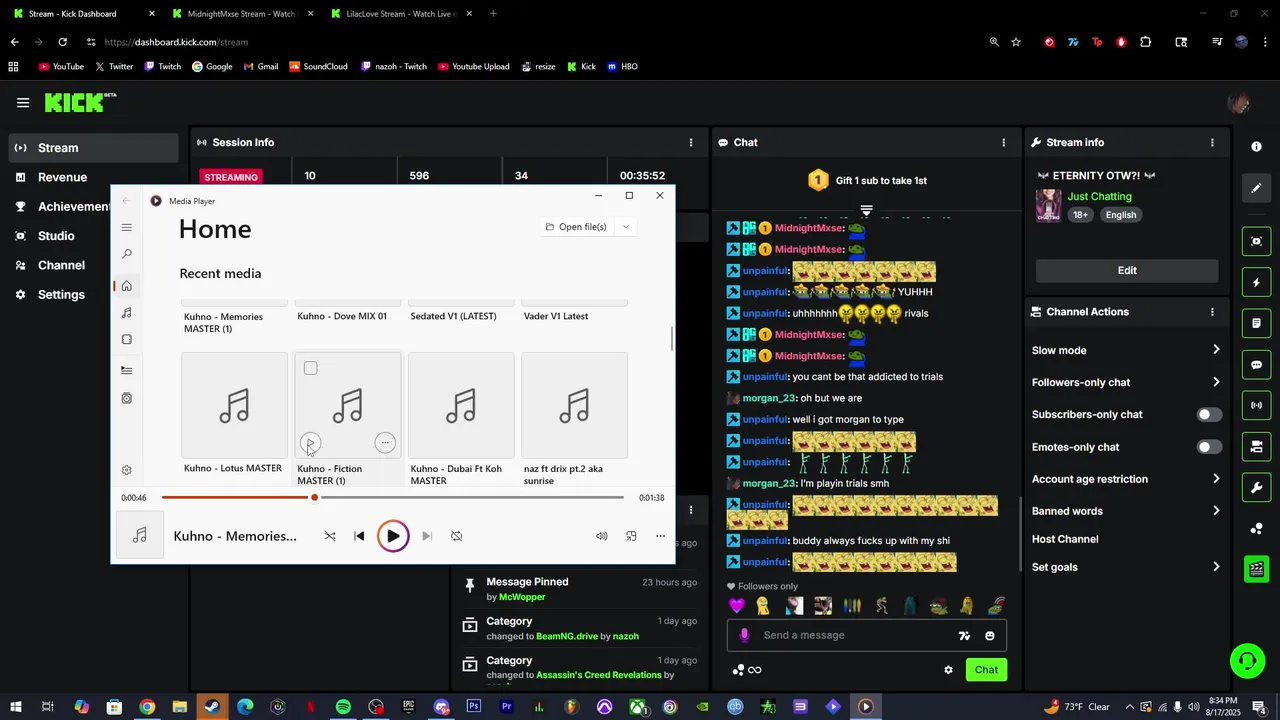Open Session Info panel options menu
Image resolution: width=1280 pixels, height=720 pixels.
pyautogui.click(x=691, y=143)
